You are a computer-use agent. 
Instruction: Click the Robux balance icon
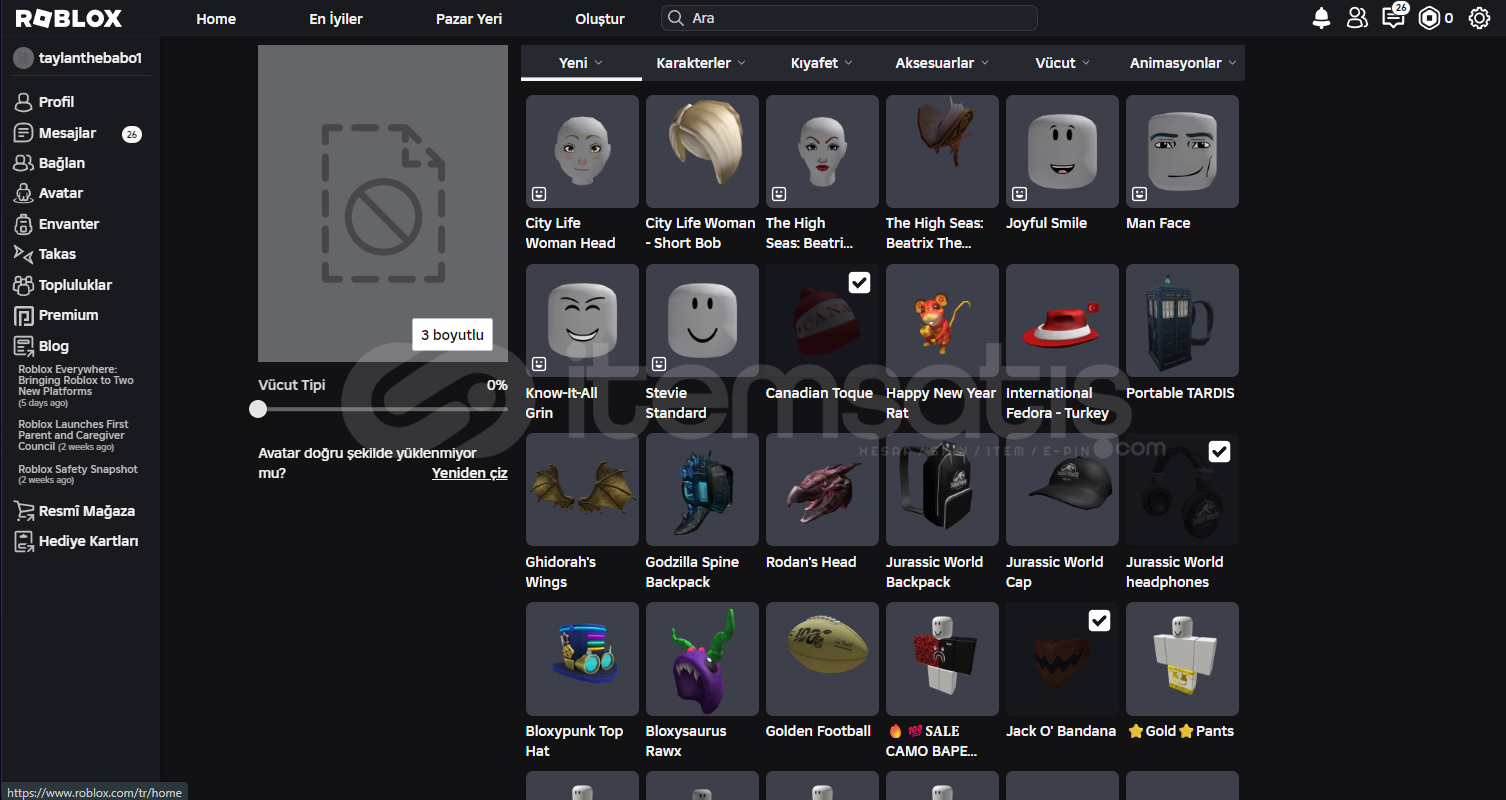[x=1429, y=18]
